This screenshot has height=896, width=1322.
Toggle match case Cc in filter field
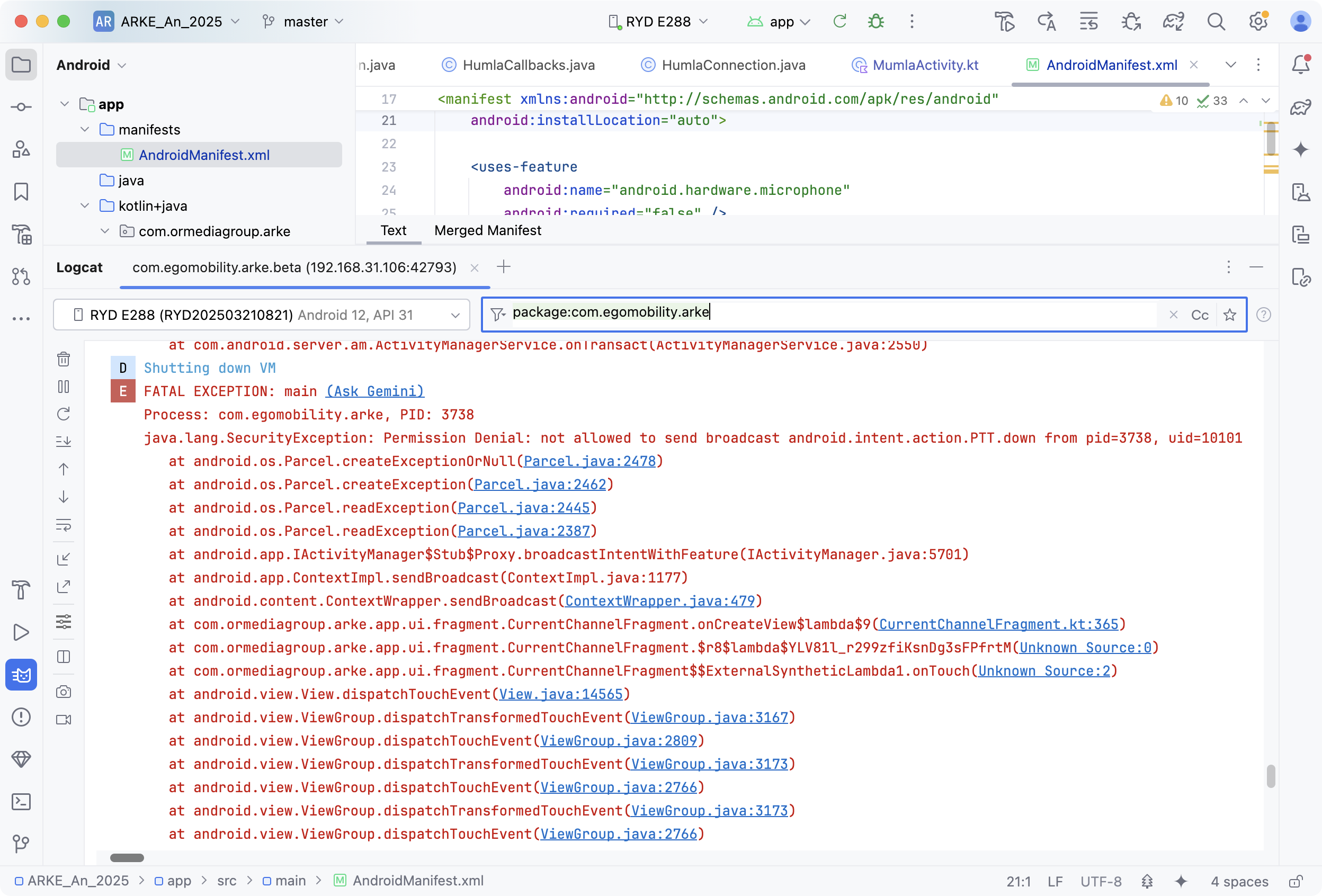pos(1199,315)
